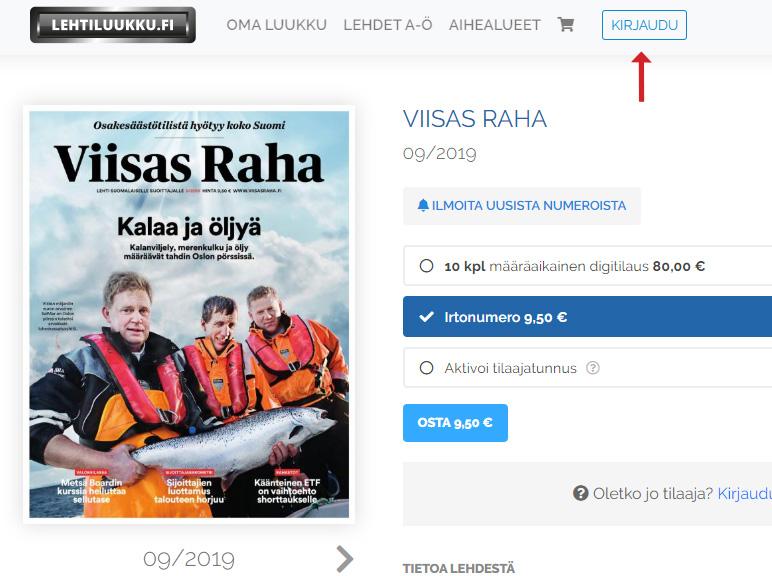
Task: Click the 09/2019 label under cover
Action: pyautogui.click(x=189, y=559)
